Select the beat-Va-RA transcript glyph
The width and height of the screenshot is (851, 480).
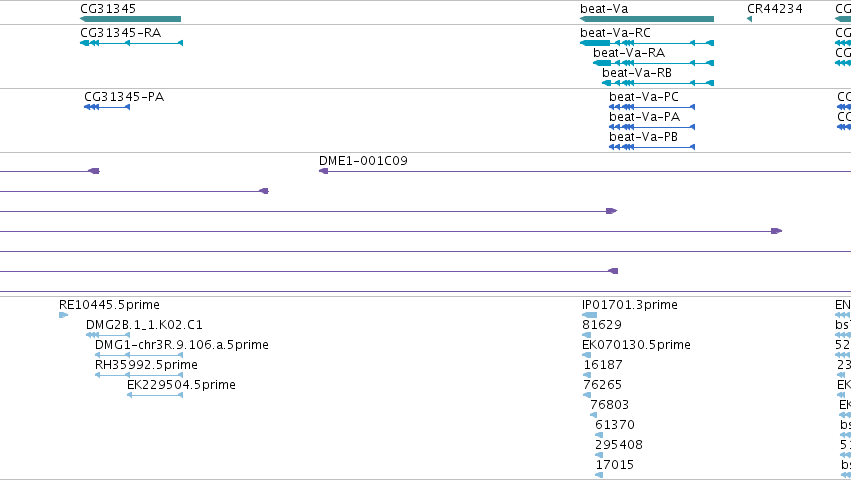653,63
